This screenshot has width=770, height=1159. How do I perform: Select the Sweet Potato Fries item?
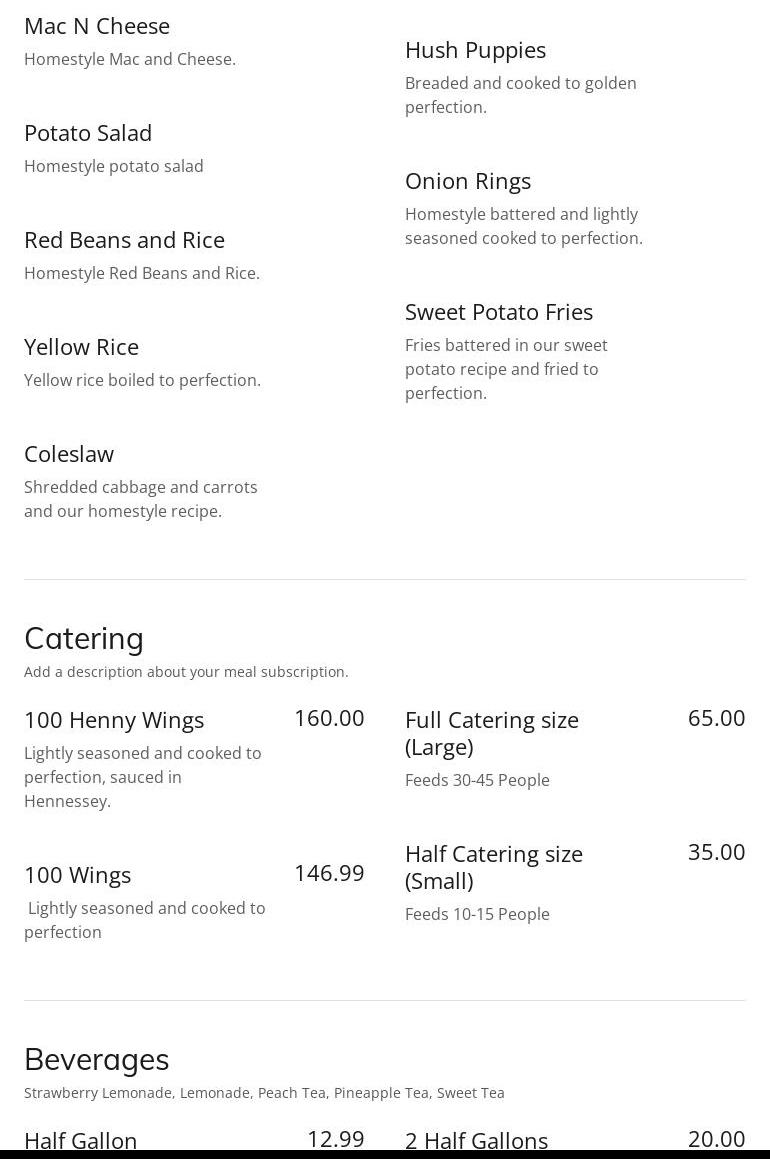[x=498, y=312]
